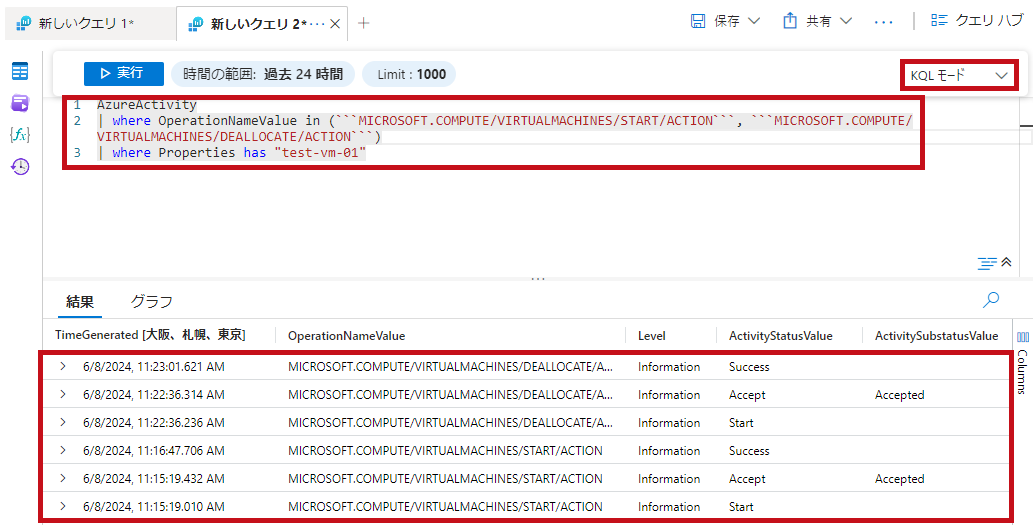Expand the 11:16:47.706 AM row

pos(63,451)
